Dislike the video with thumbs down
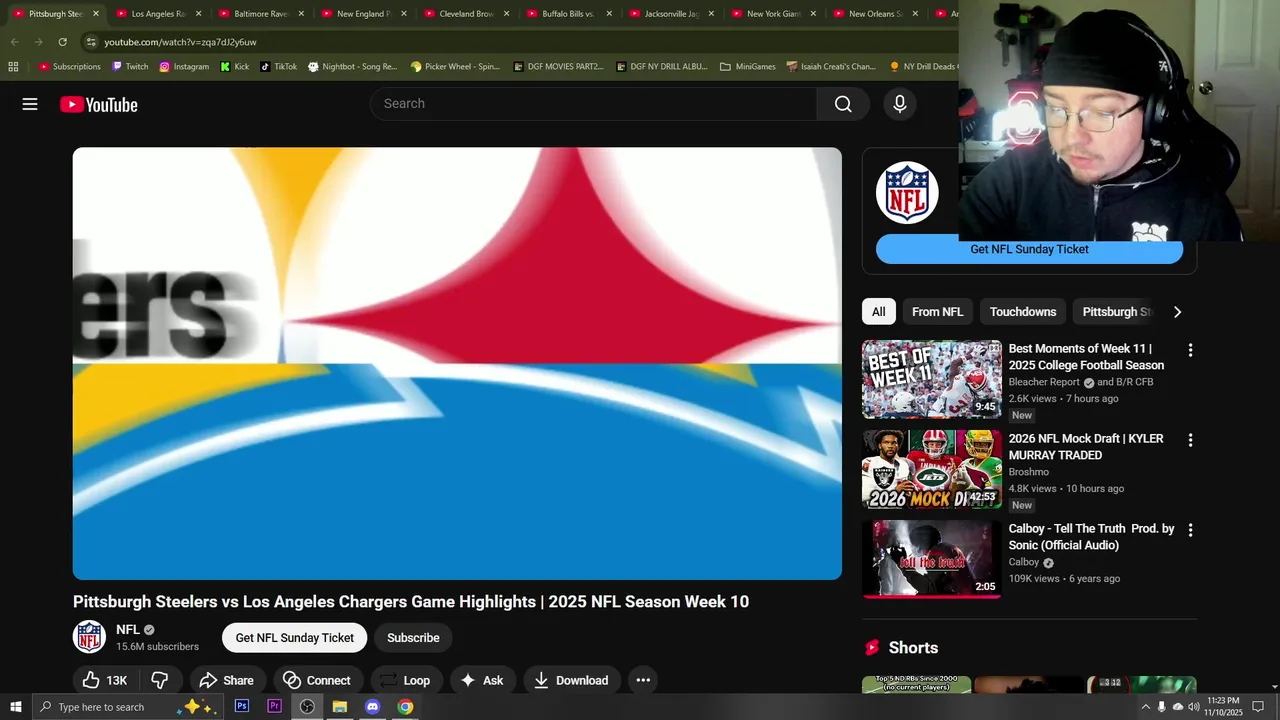The image size is (1280, 720). click(x=160, y=680)
